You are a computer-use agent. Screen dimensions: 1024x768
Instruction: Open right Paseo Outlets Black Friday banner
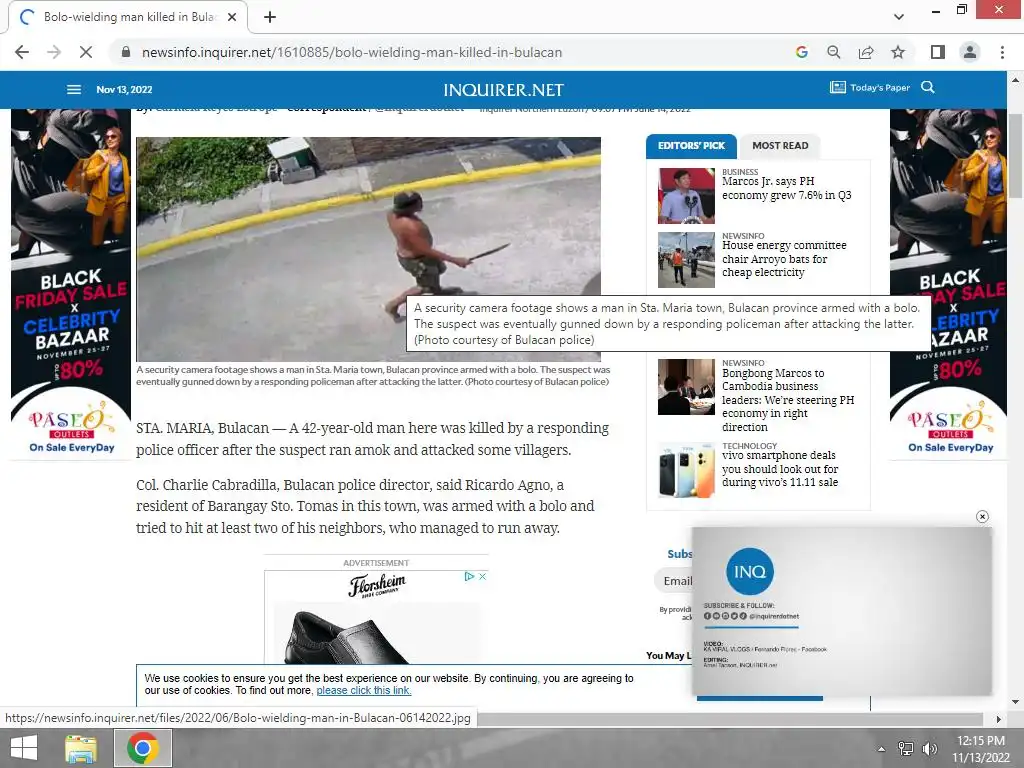[x=948, y=284]
